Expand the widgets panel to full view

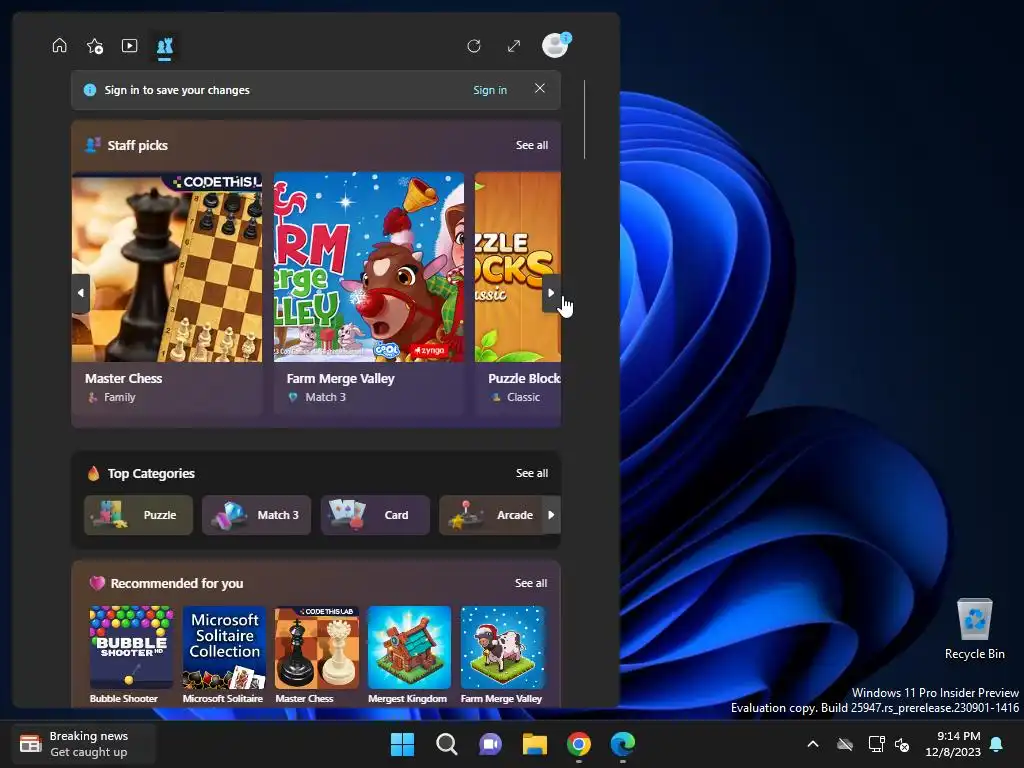[x=514, y=46]
